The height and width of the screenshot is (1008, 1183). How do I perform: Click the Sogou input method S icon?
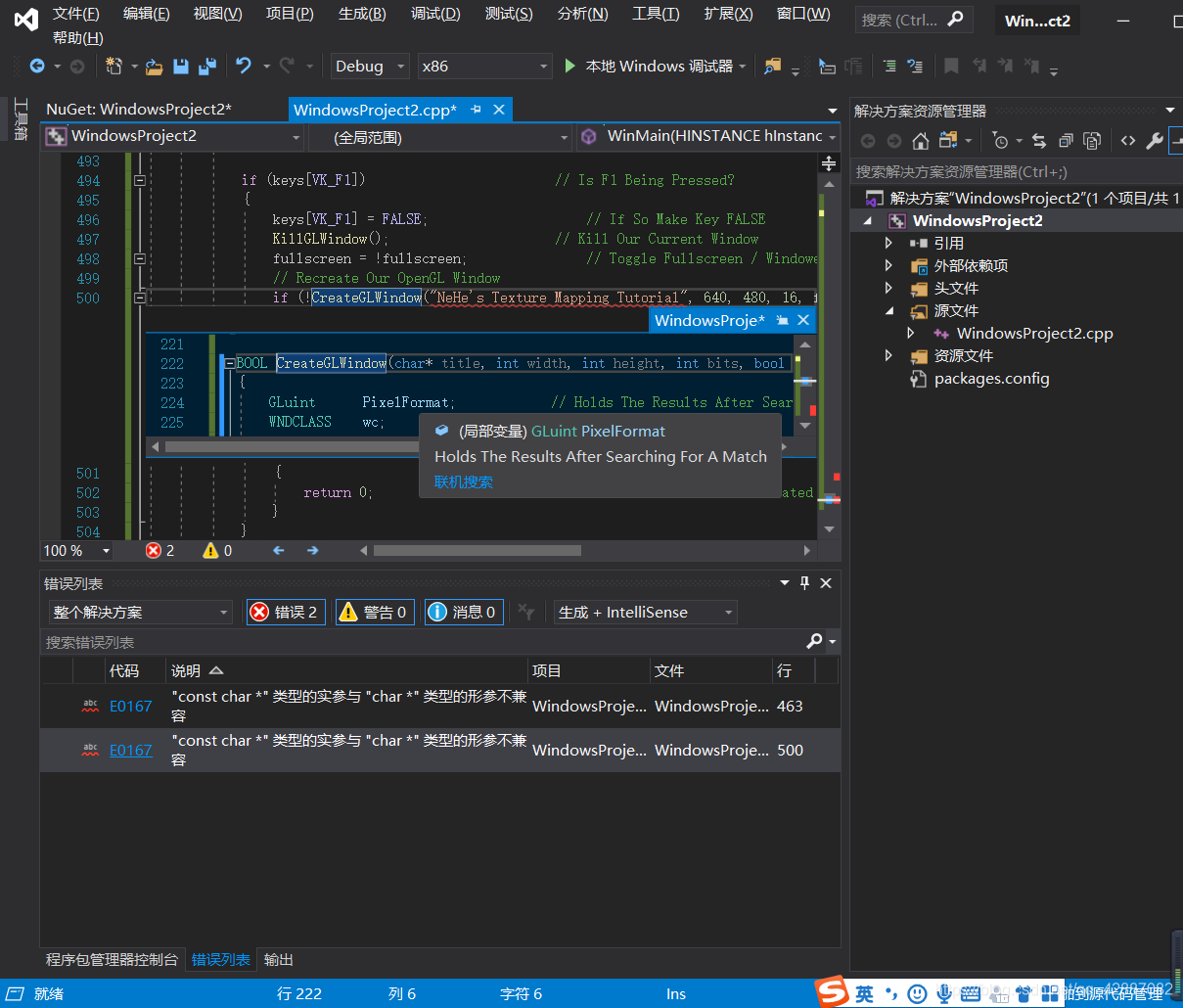833,991
